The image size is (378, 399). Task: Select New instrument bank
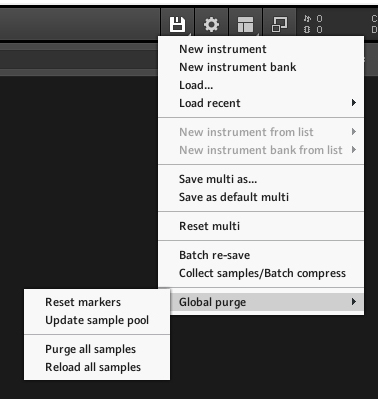[x=261, y=67]
